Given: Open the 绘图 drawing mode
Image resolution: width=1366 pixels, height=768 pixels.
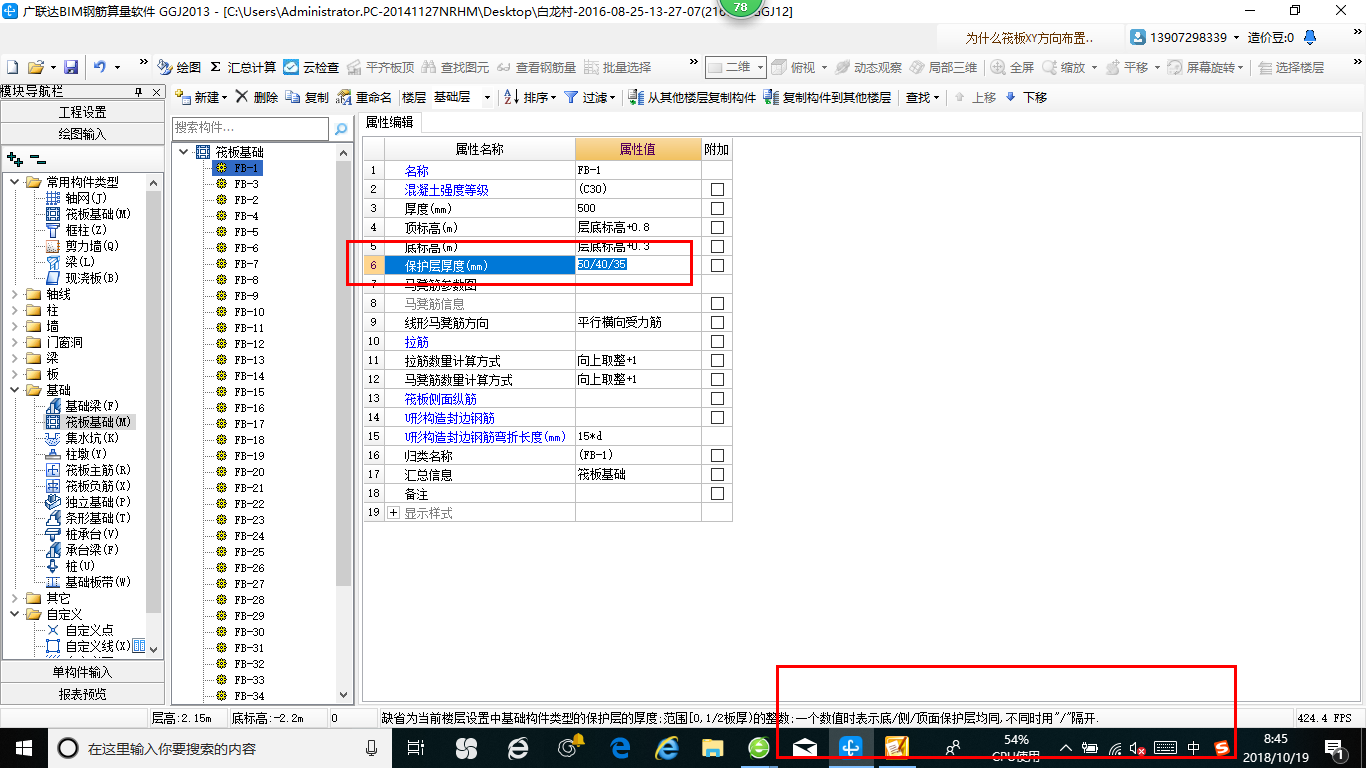Looking at the screenshot, I should coord(180,67).
